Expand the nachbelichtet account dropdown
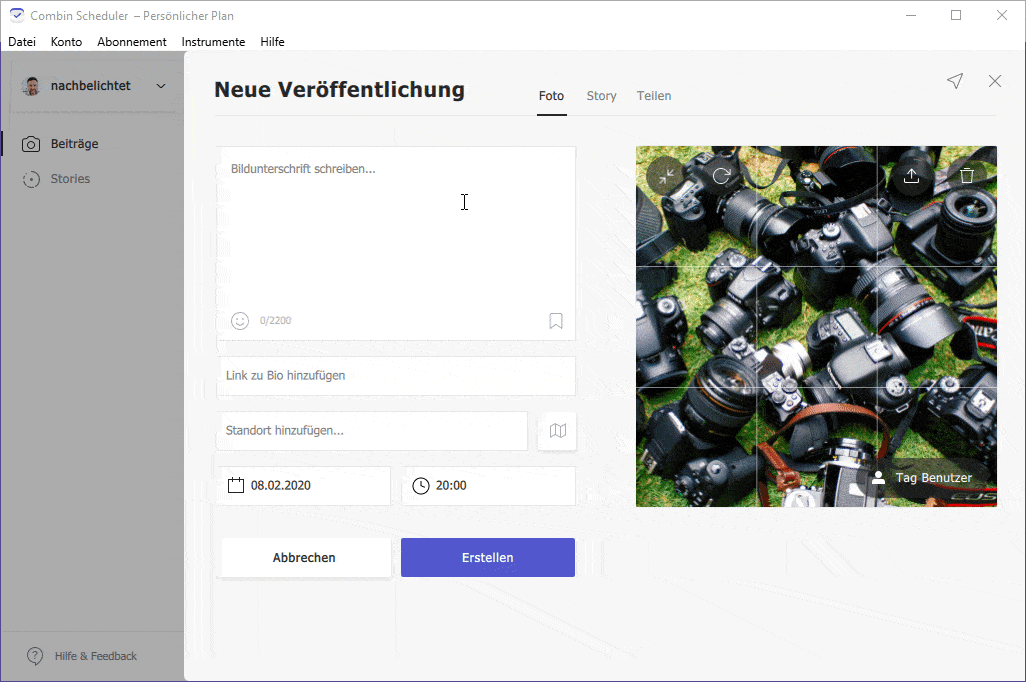 coord(161,86)
